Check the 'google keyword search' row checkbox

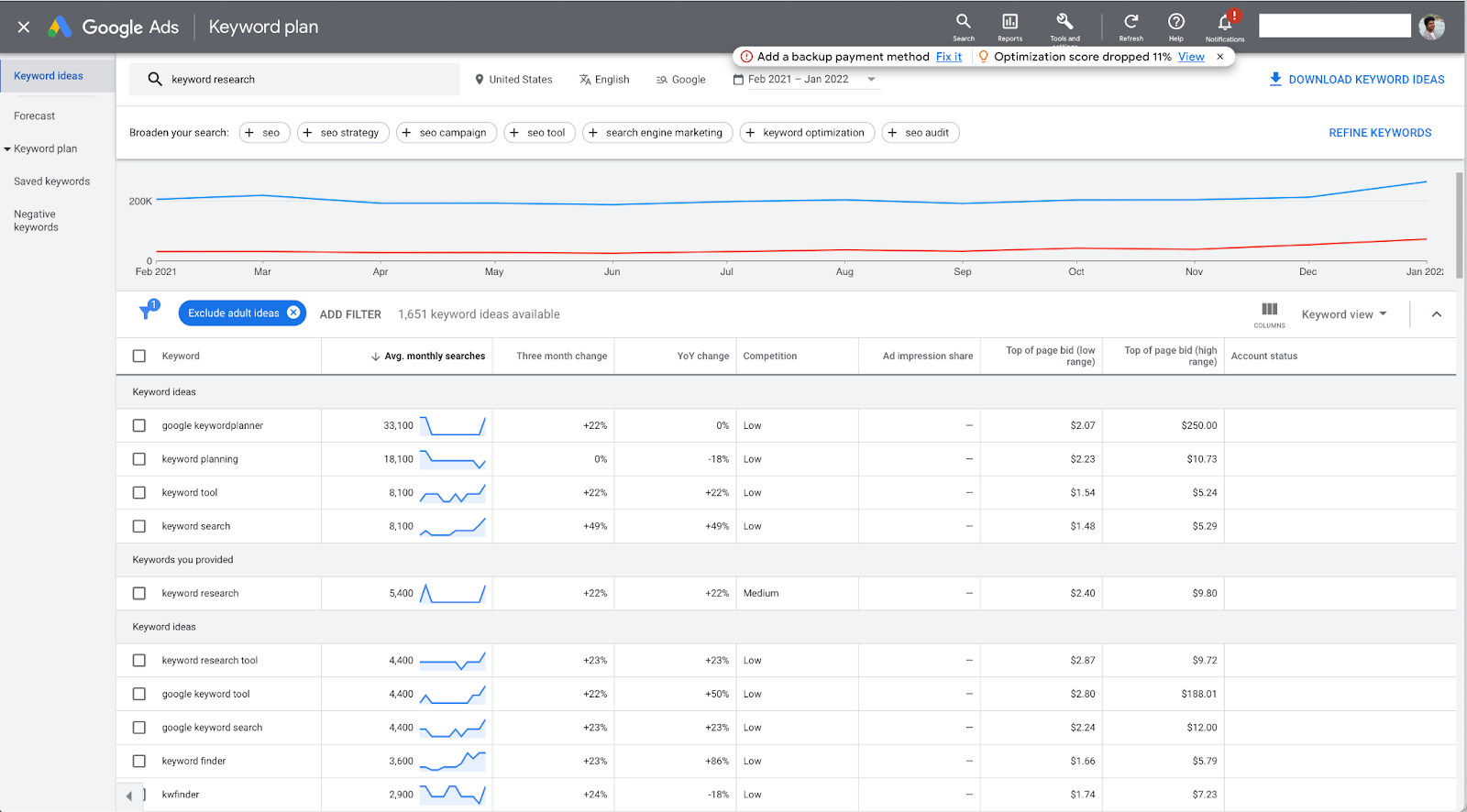(139, 728)
